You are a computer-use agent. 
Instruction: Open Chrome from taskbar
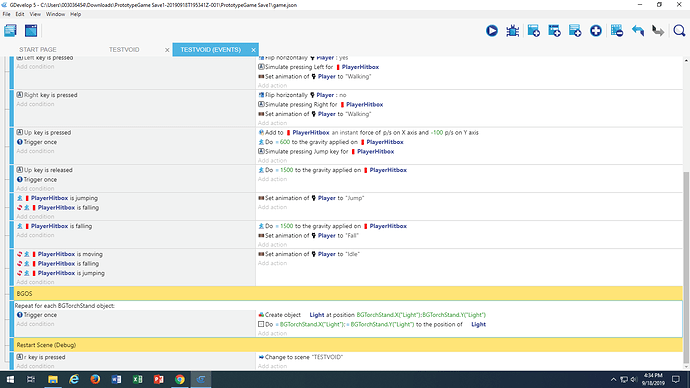point(180,379)
